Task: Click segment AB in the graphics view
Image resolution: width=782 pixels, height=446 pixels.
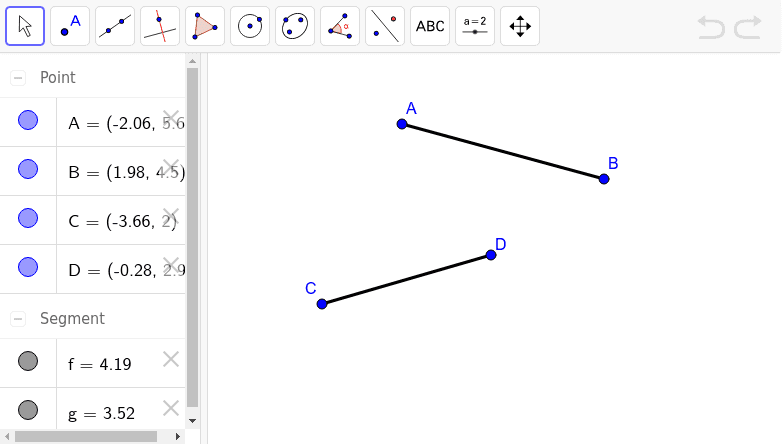Action: coord(503,151)
